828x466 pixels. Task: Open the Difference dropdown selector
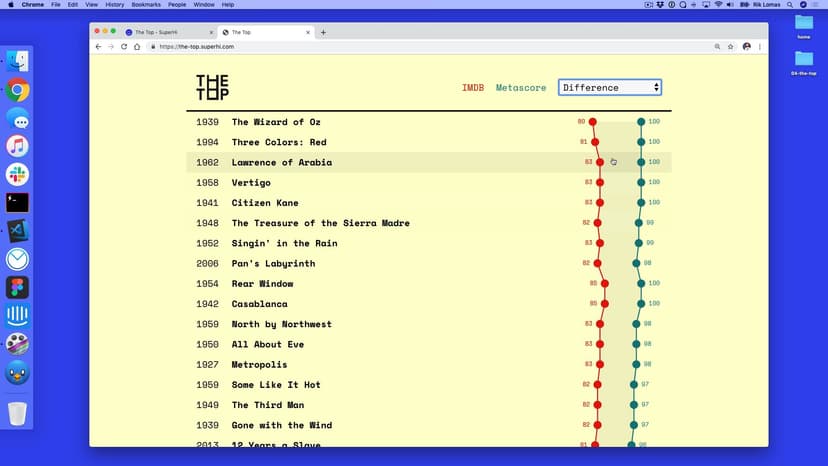click(610, 88)
